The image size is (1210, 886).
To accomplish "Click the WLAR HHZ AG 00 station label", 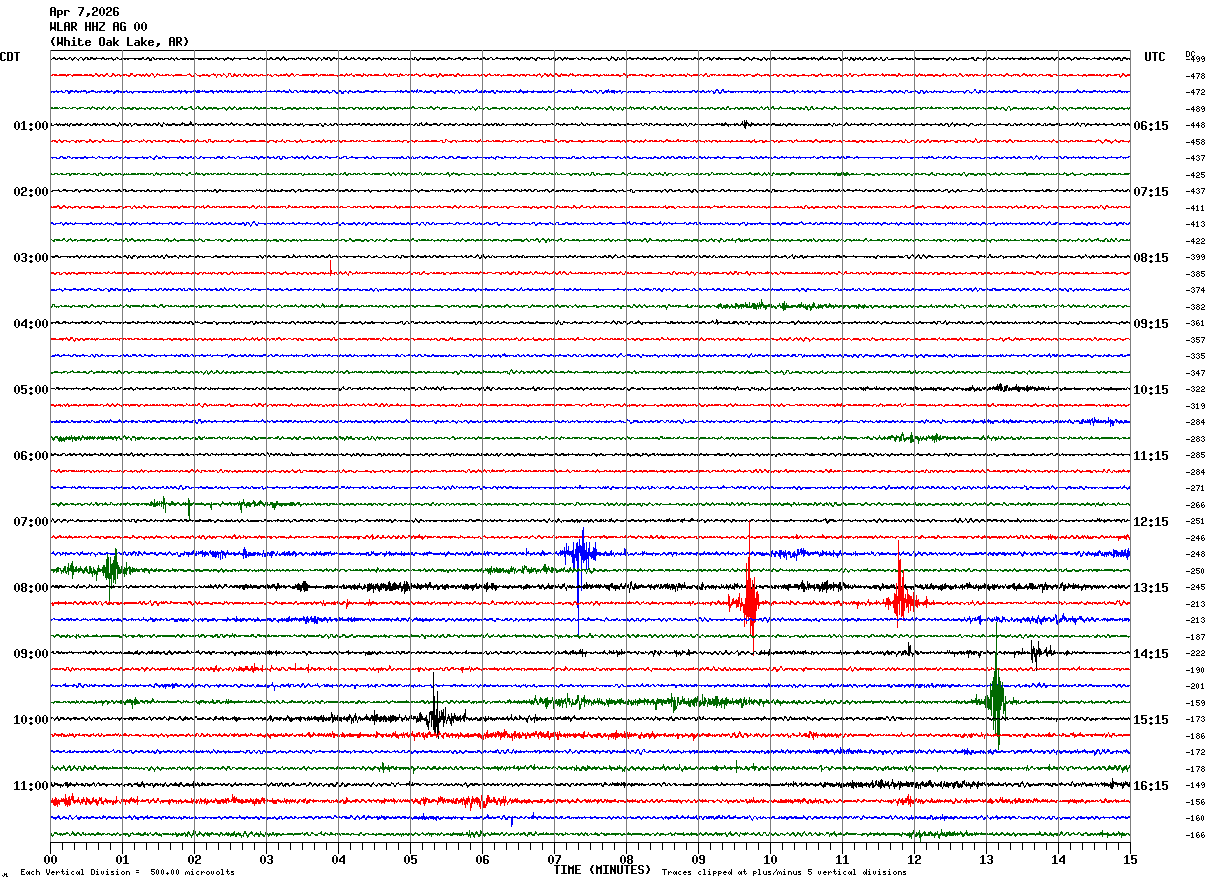I will pyautogui.click(x=98, y=27).
